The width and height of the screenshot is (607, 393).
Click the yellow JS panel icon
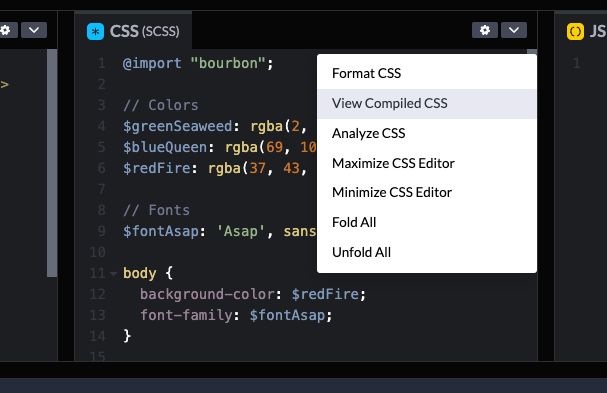(x=575, y=31)
